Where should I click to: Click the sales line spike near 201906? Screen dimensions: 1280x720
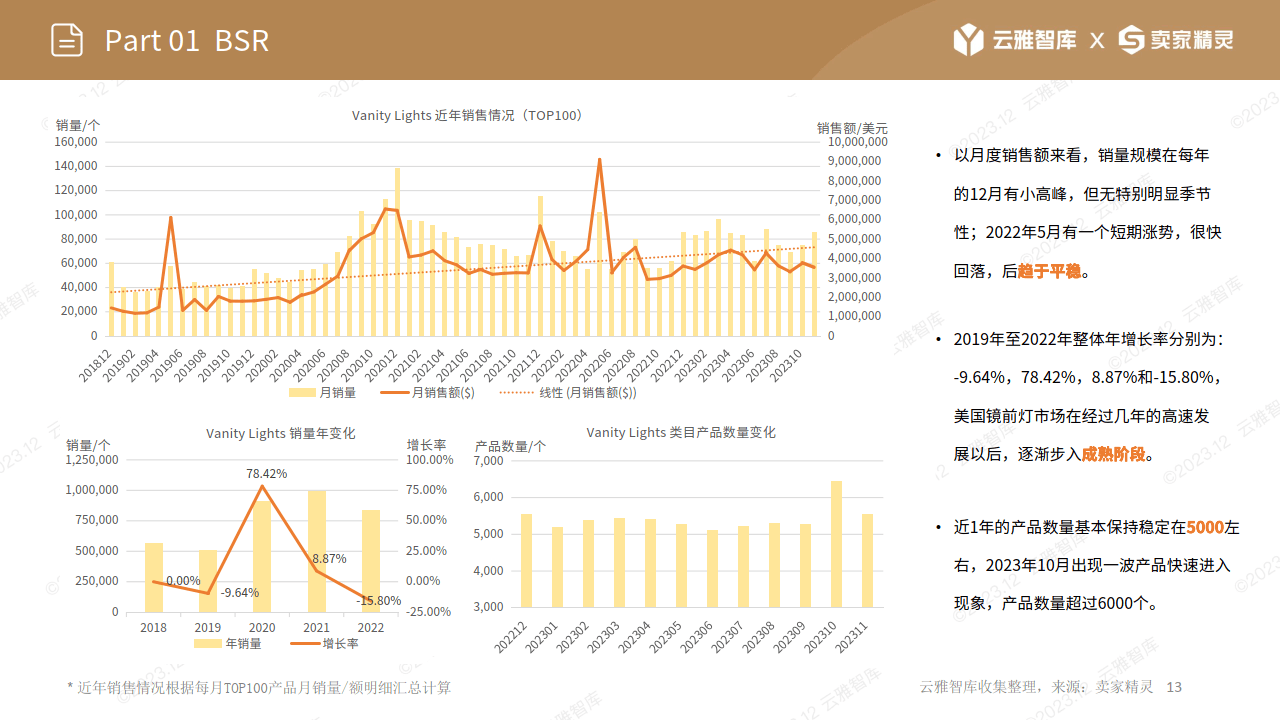(x=170, y=218)
